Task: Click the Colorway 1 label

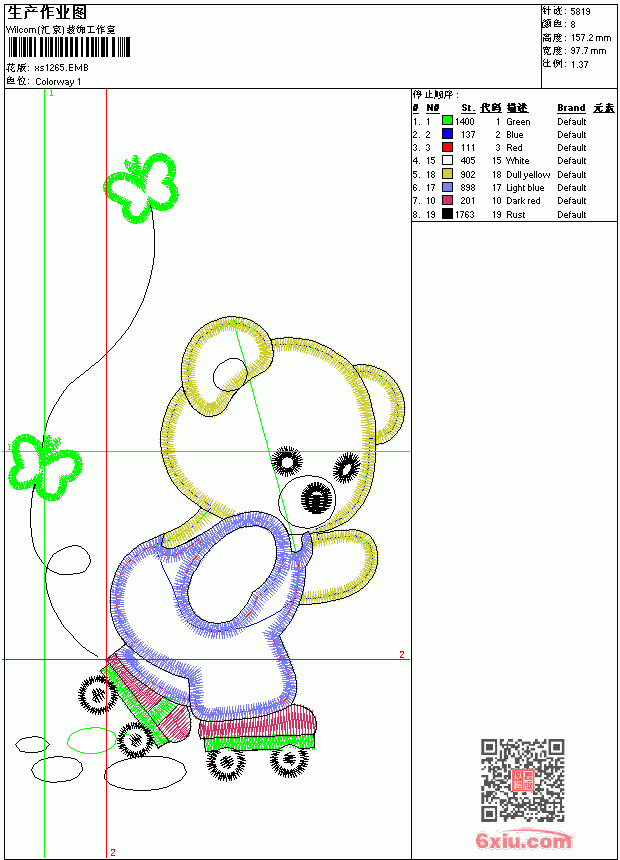Action: (58, 82)
